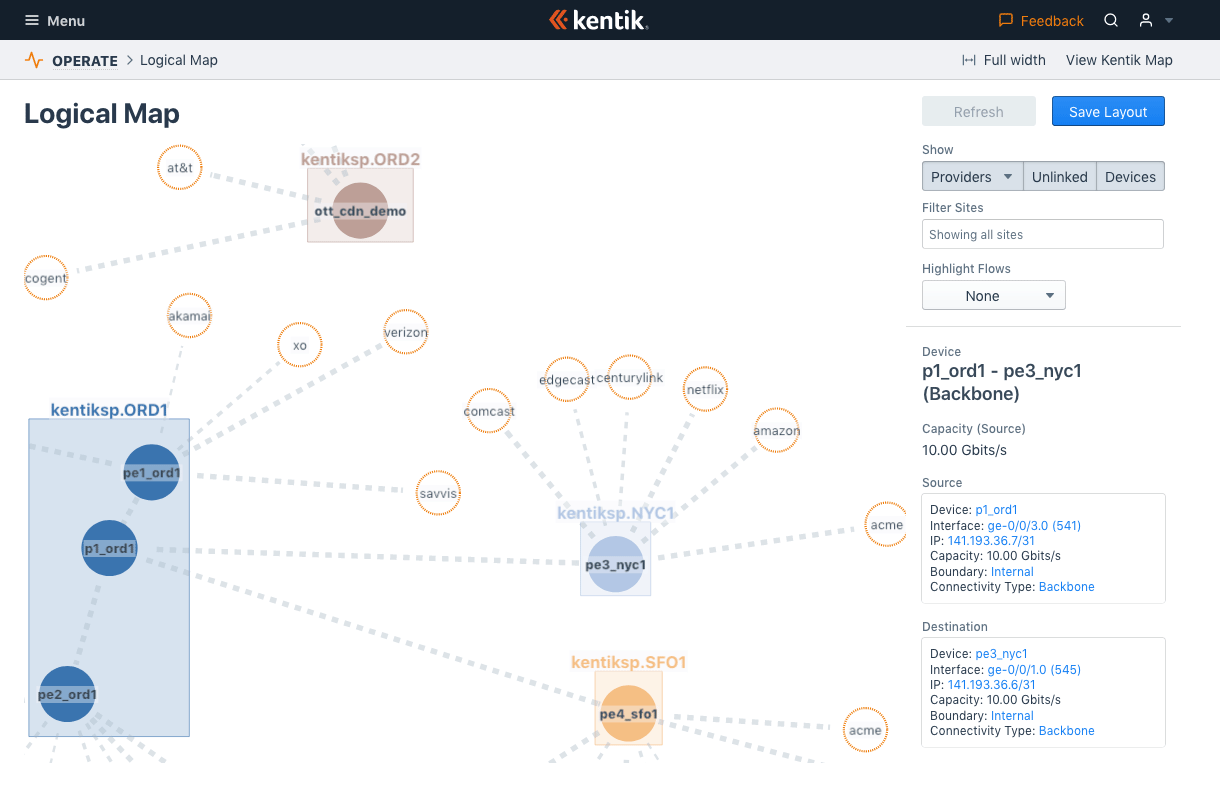Image resolution: width=1220 pixels, height=787 pixels.
Task: Click the cogent provider node
Action: (x=45, y=278)
